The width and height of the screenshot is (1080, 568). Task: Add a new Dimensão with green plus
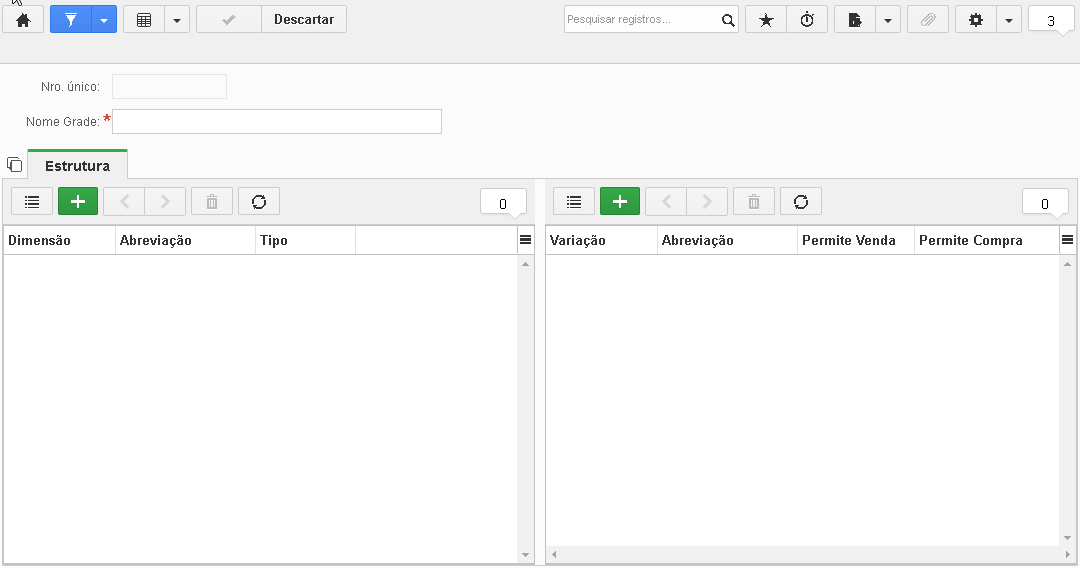78,202
